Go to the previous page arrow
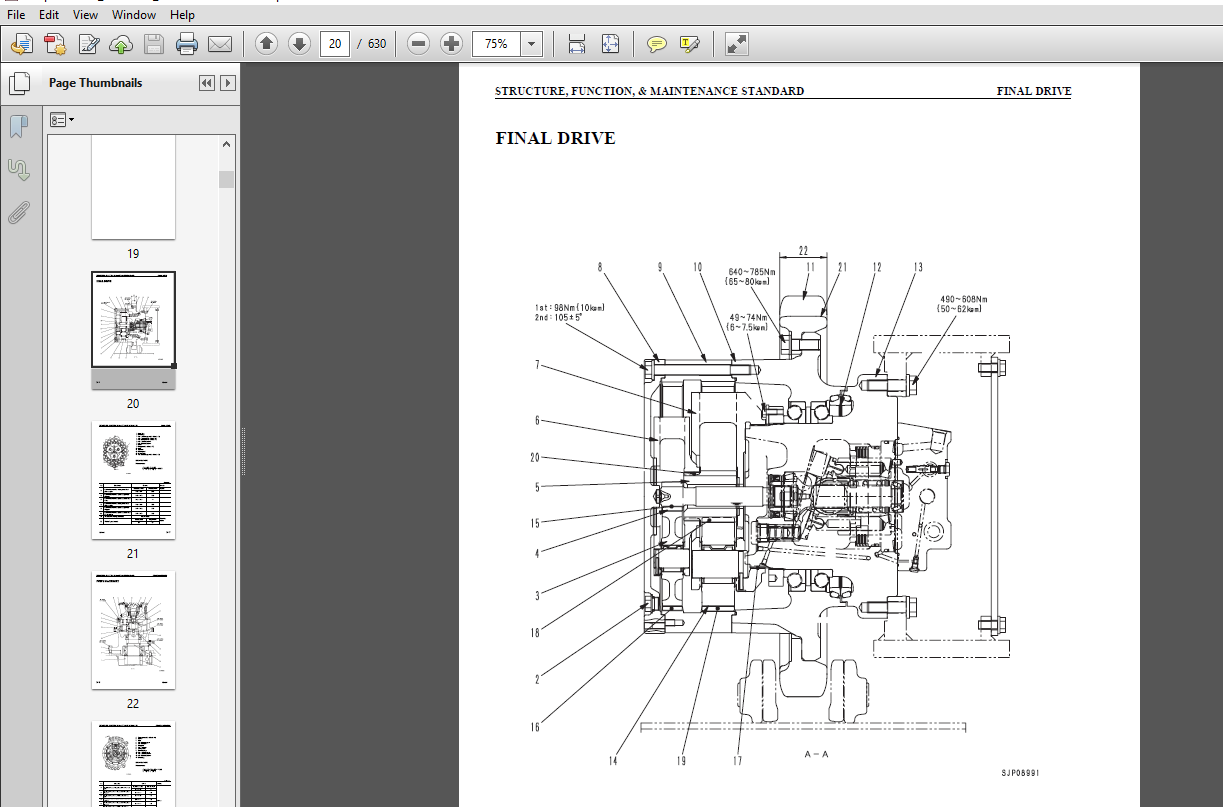 266,44
